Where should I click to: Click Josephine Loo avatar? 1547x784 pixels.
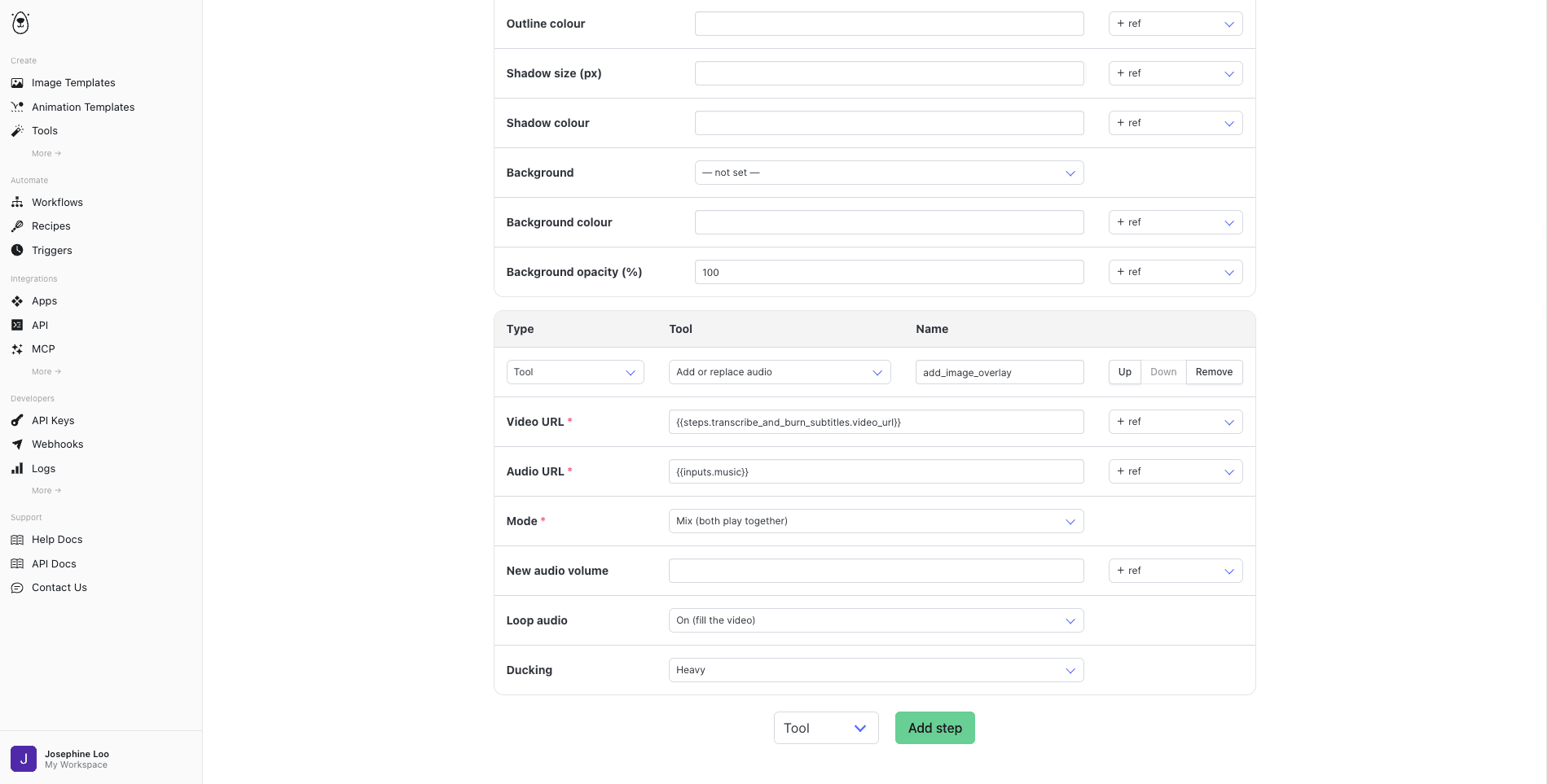click(x=24, y=759)
